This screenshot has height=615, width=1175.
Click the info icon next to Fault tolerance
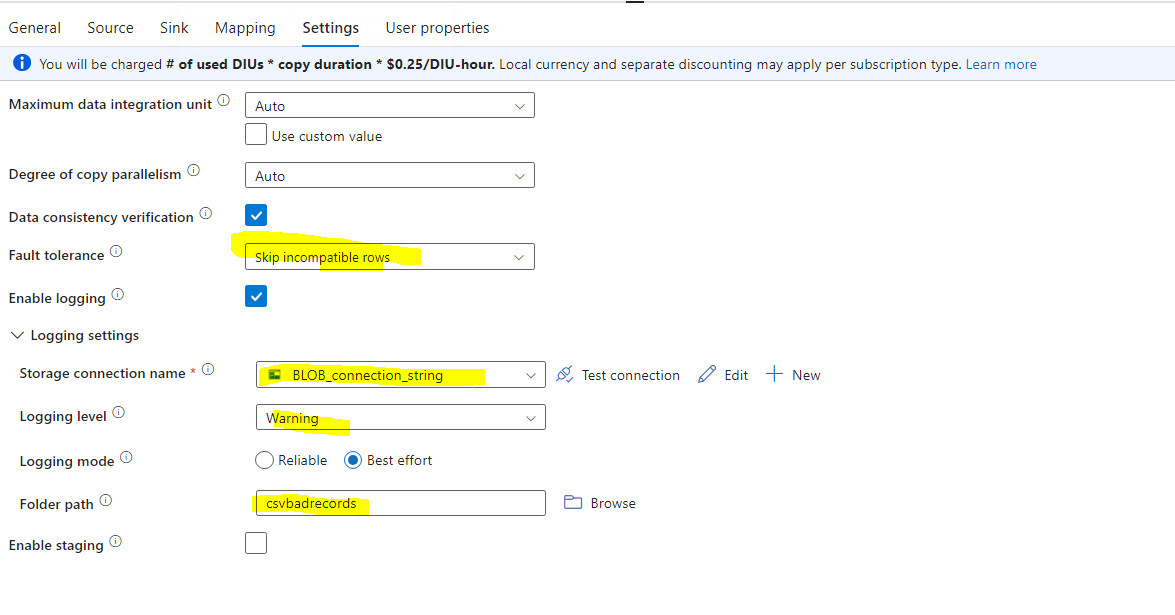117,251
